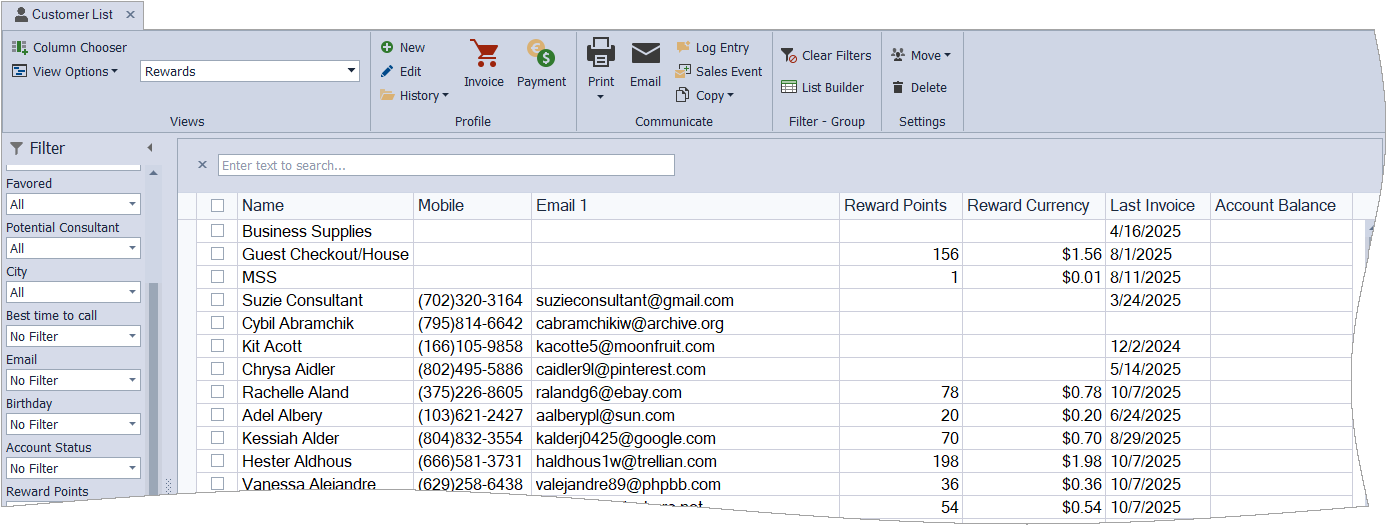Click Clear Filters button

826,56
